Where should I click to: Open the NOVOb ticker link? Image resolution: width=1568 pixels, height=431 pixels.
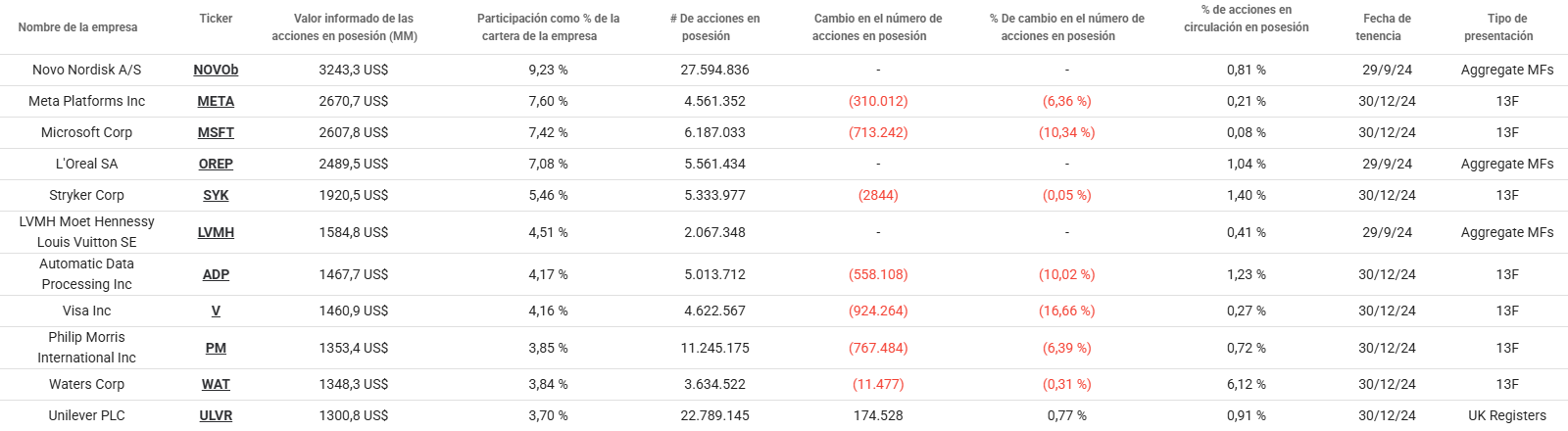point(216,70)
